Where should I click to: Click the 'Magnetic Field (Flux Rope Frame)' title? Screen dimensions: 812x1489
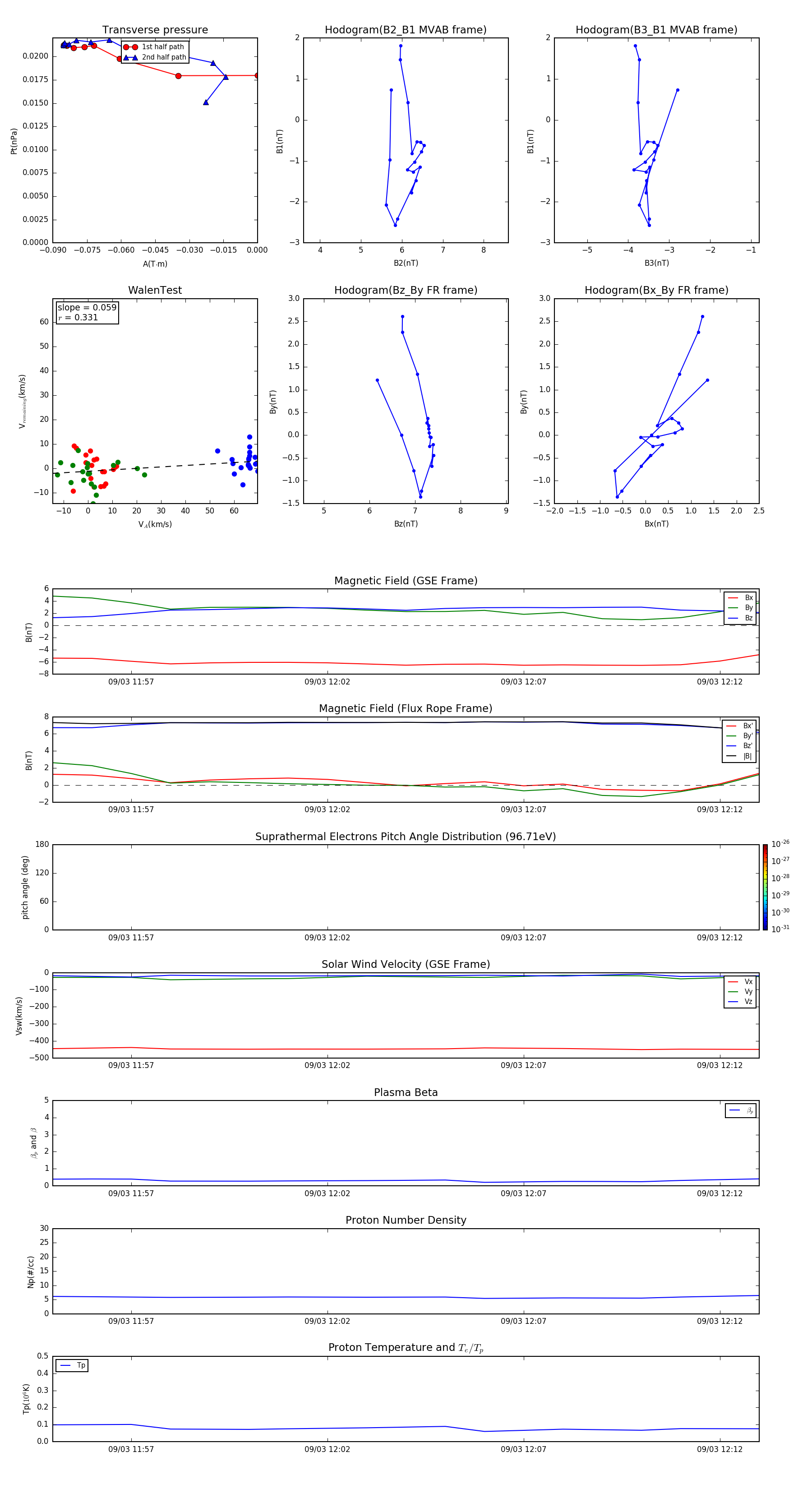pos(406,709)
